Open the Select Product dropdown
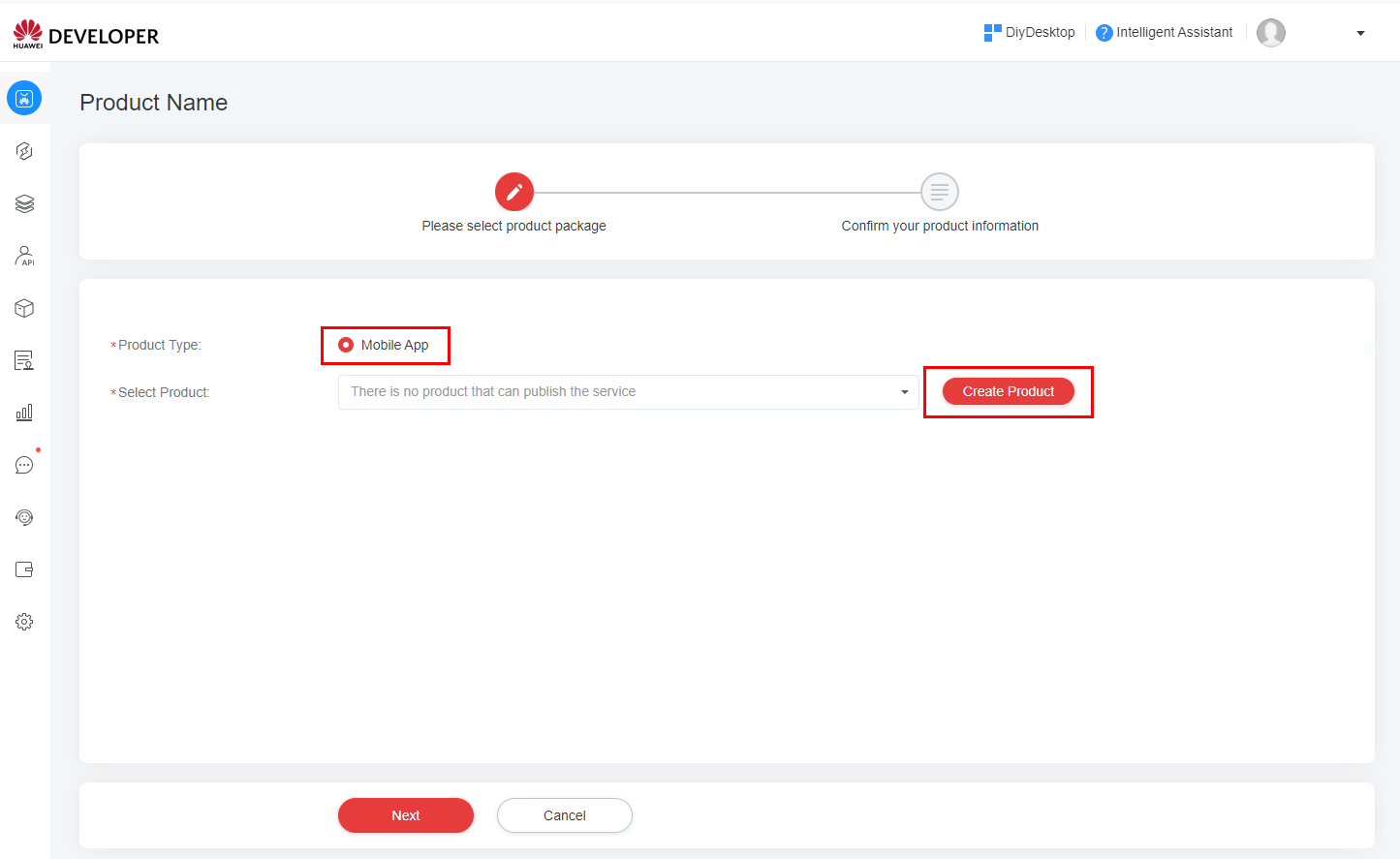This screenshot has width=1400, height=859. [628, 392]
